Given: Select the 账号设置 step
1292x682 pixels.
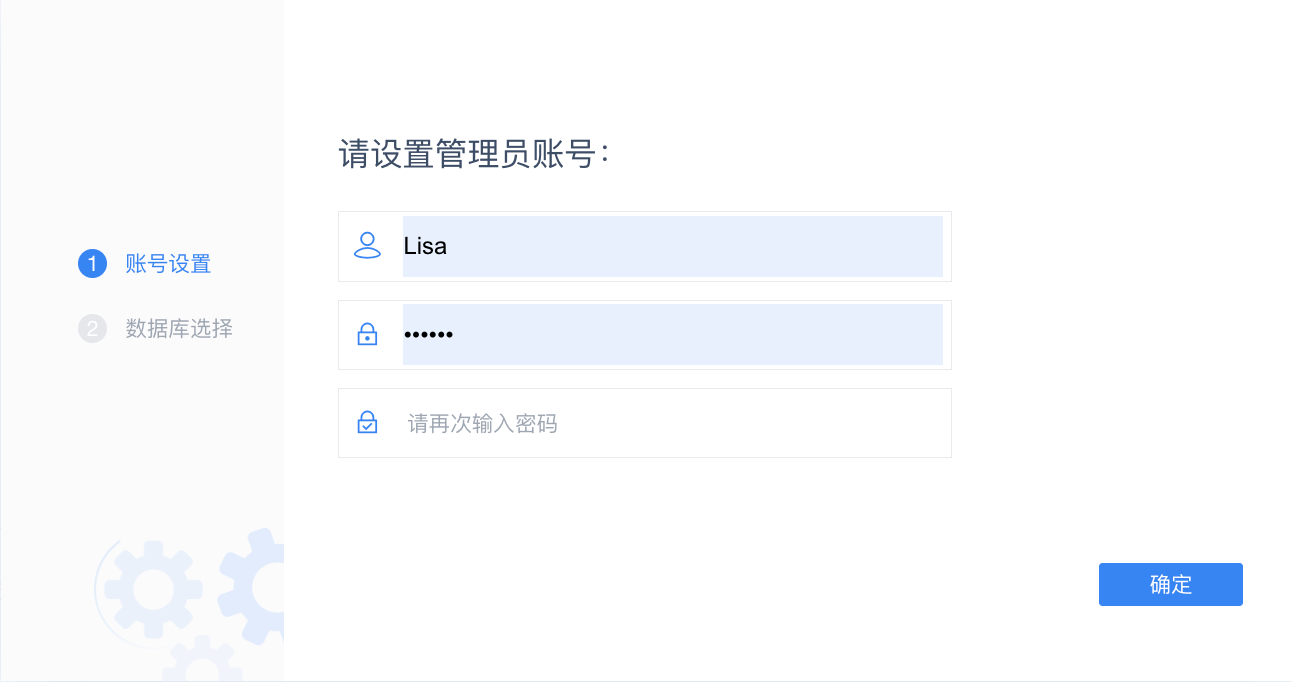Looking at the screenshot, I should (x=168, y=264).
